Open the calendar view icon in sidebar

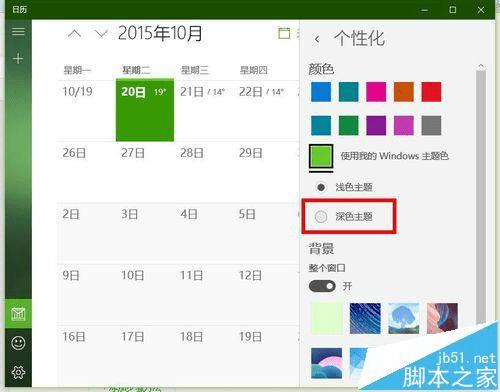coord(18,314)
